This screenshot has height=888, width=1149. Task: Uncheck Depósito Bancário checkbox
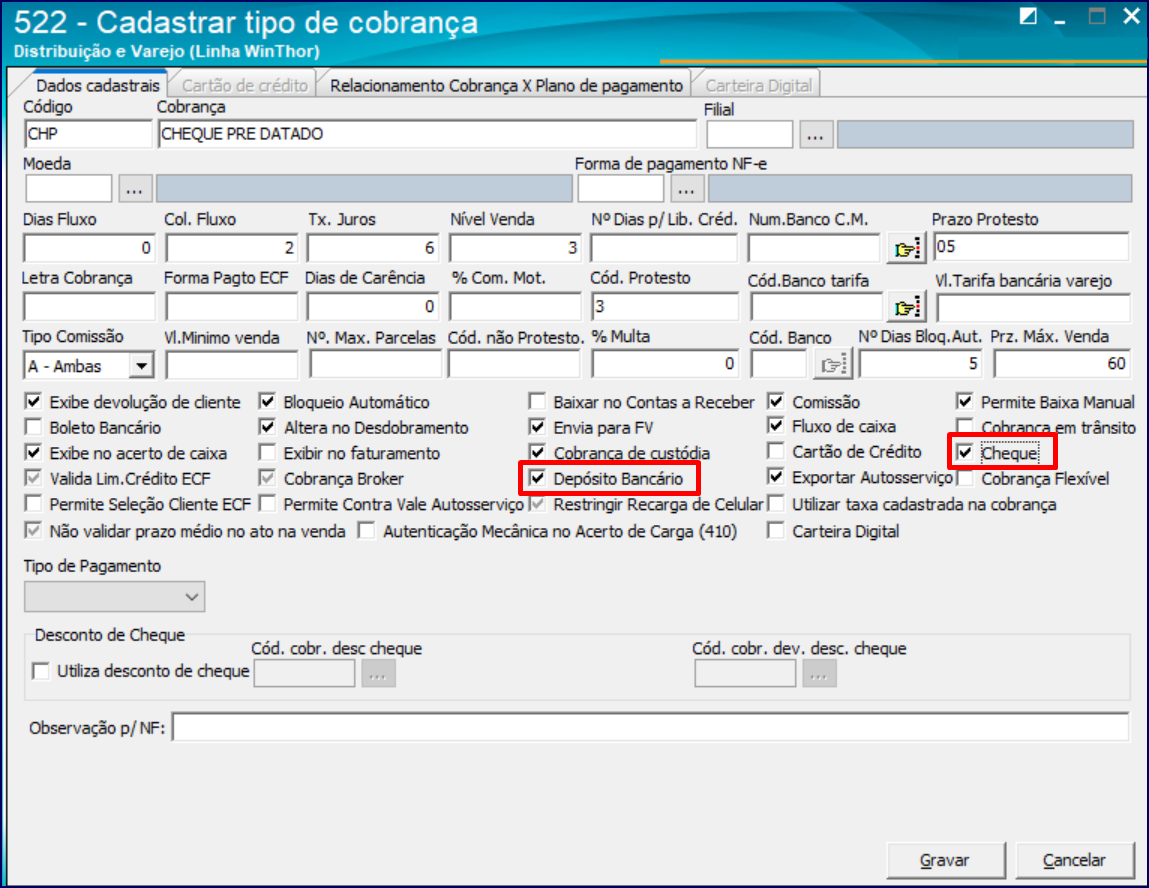(537, 478)
